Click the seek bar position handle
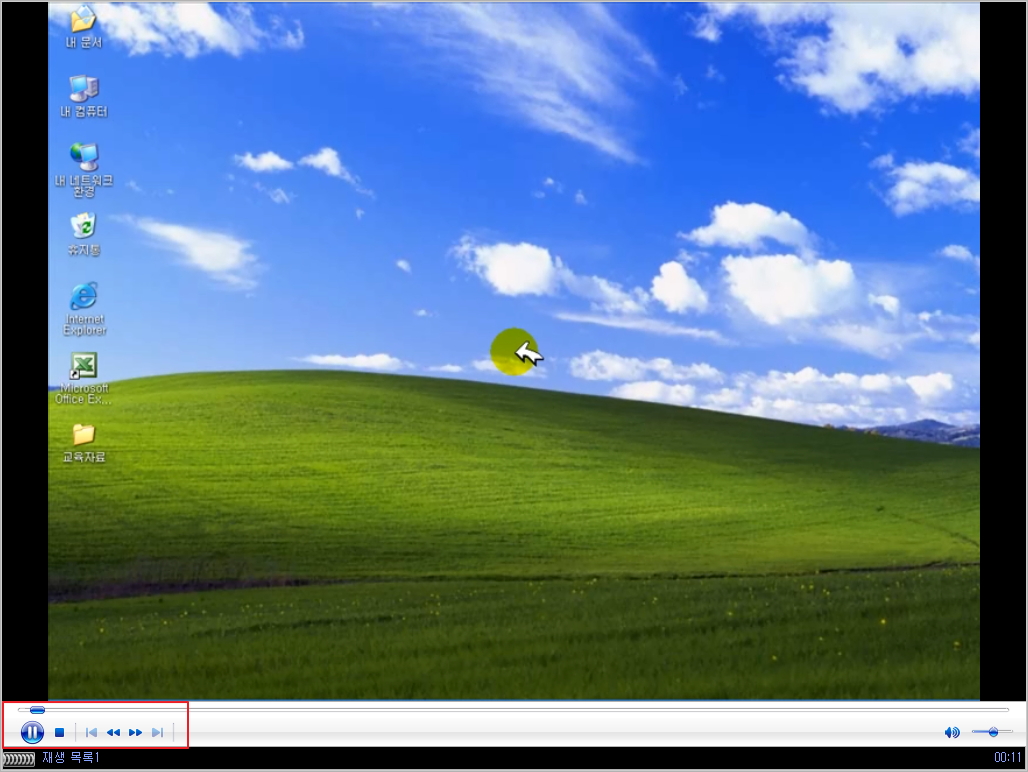This screenshot has width=1028, height=772. point(37,710)
